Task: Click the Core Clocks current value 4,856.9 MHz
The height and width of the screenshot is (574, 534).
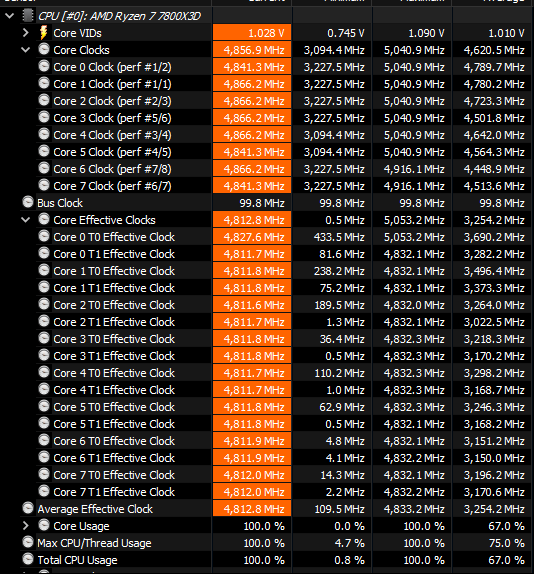Action: pos(254,50)
